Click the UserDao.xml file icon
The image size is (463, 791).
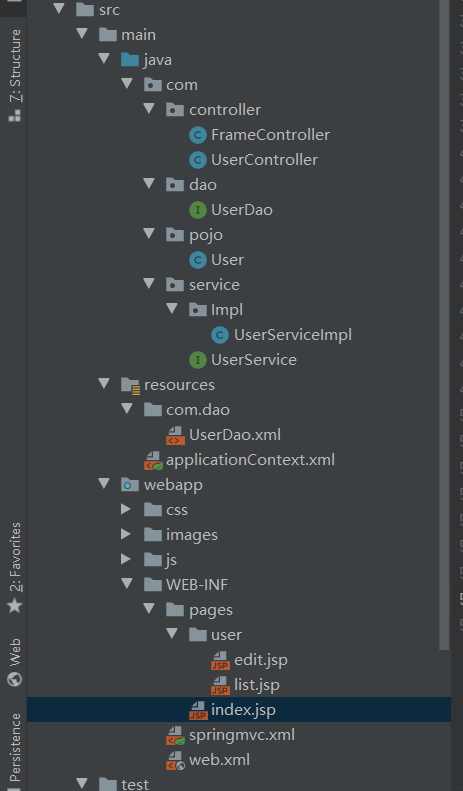click(x=175, y=435)
